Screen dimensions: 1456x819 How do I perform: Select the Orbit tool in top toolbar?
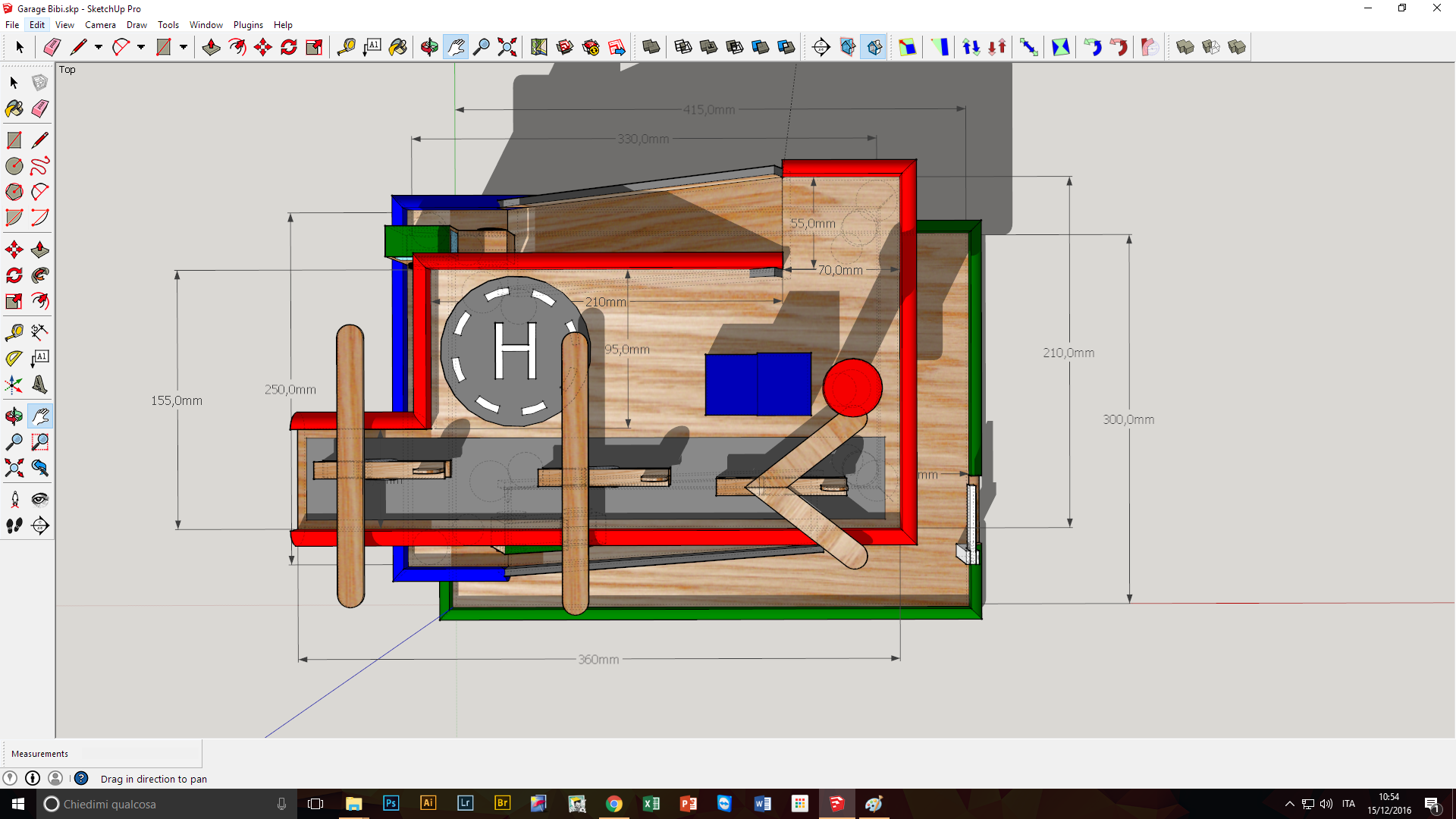(429, 47)
